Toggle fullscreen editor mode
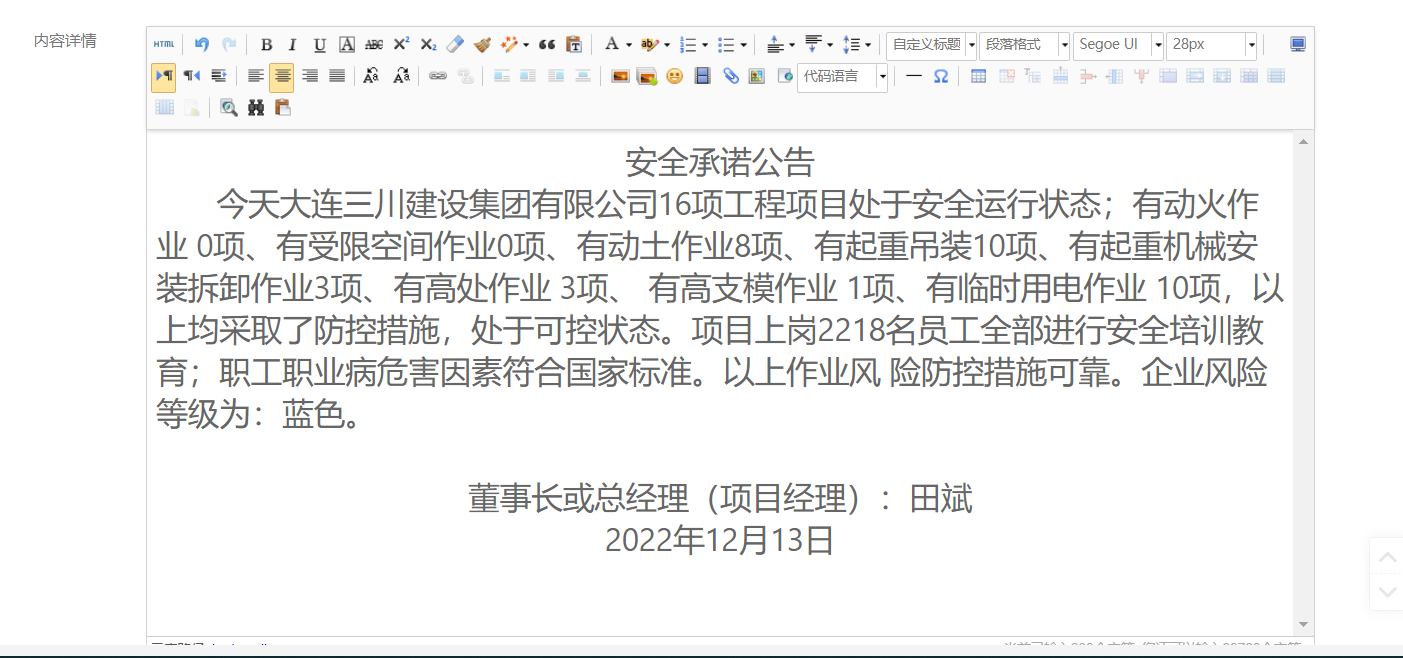The height and width of the screenshot is (658, 1403). click(x=1298, y=44)
